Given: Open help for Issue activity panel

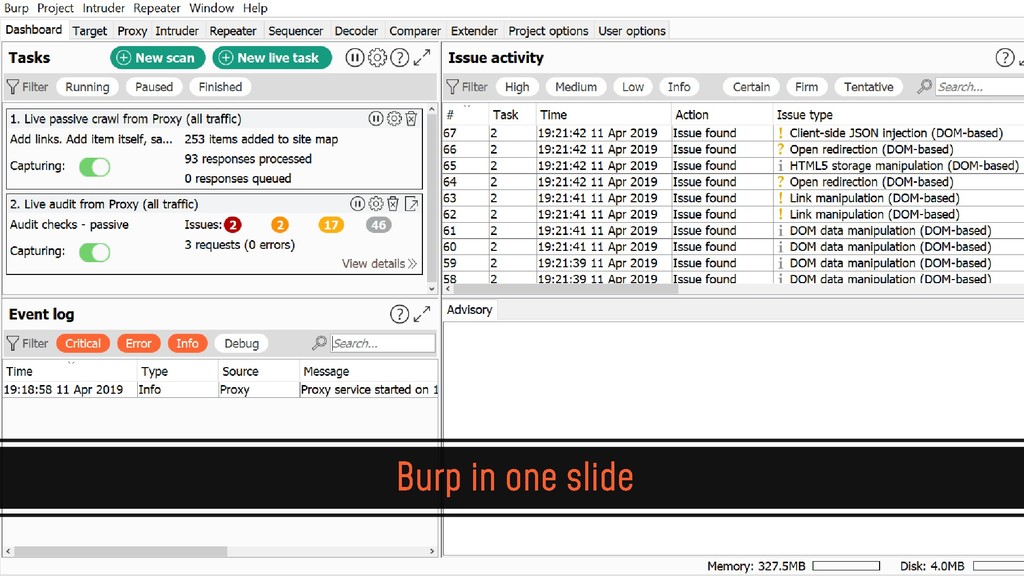Looking at the screenshot, I should click(1004, 57).
